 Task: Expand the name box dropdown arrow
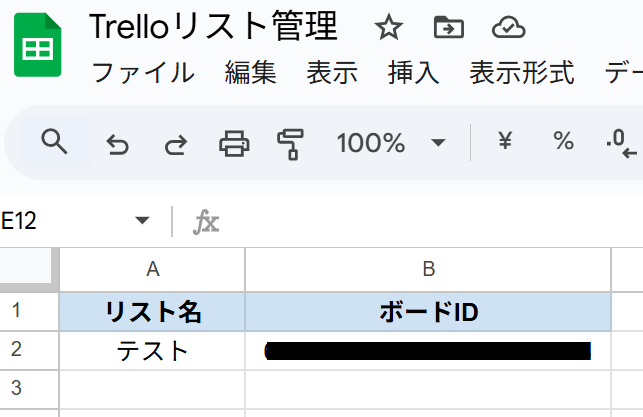(x=142, y=221)
